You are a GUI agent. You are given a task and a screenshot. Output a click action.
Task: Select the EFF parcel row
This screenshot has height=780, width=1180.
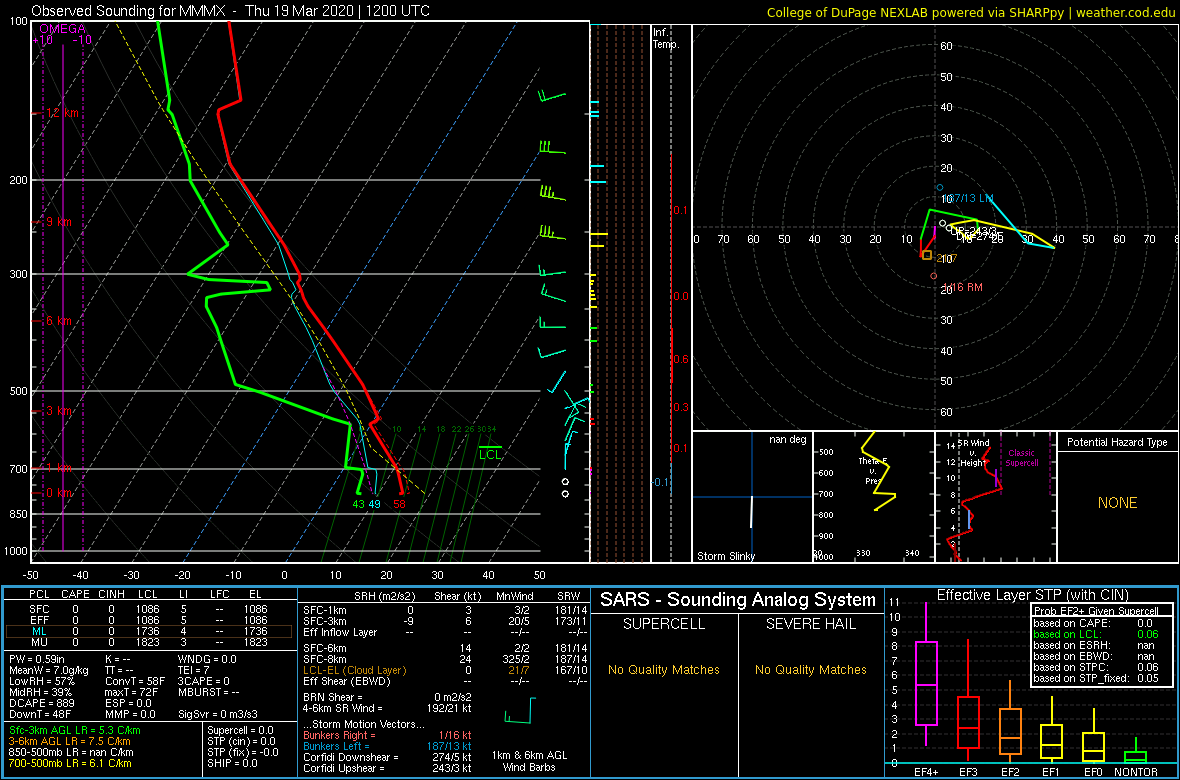149,620
